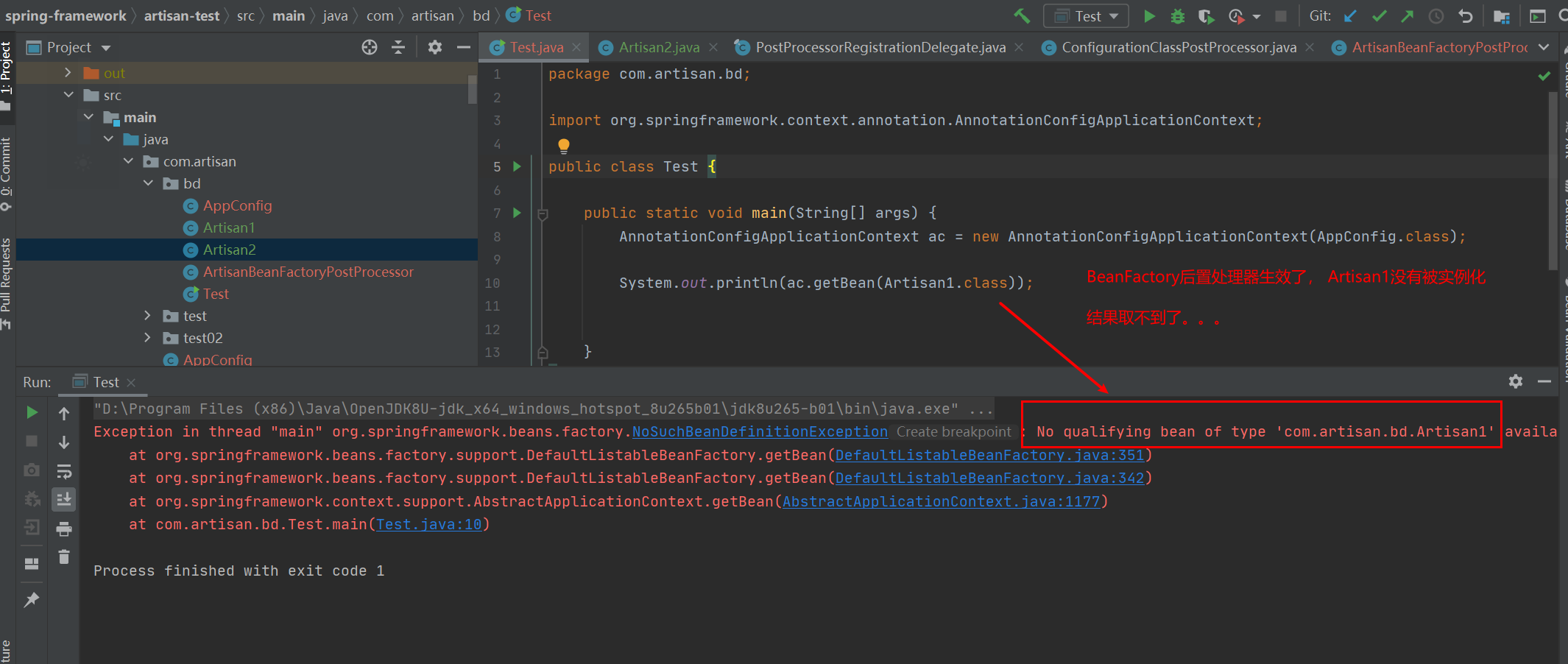The height and width of the screenshot is (664, 1568).
Task: Push commits with Git green arrow
Action: point(1408,15)
